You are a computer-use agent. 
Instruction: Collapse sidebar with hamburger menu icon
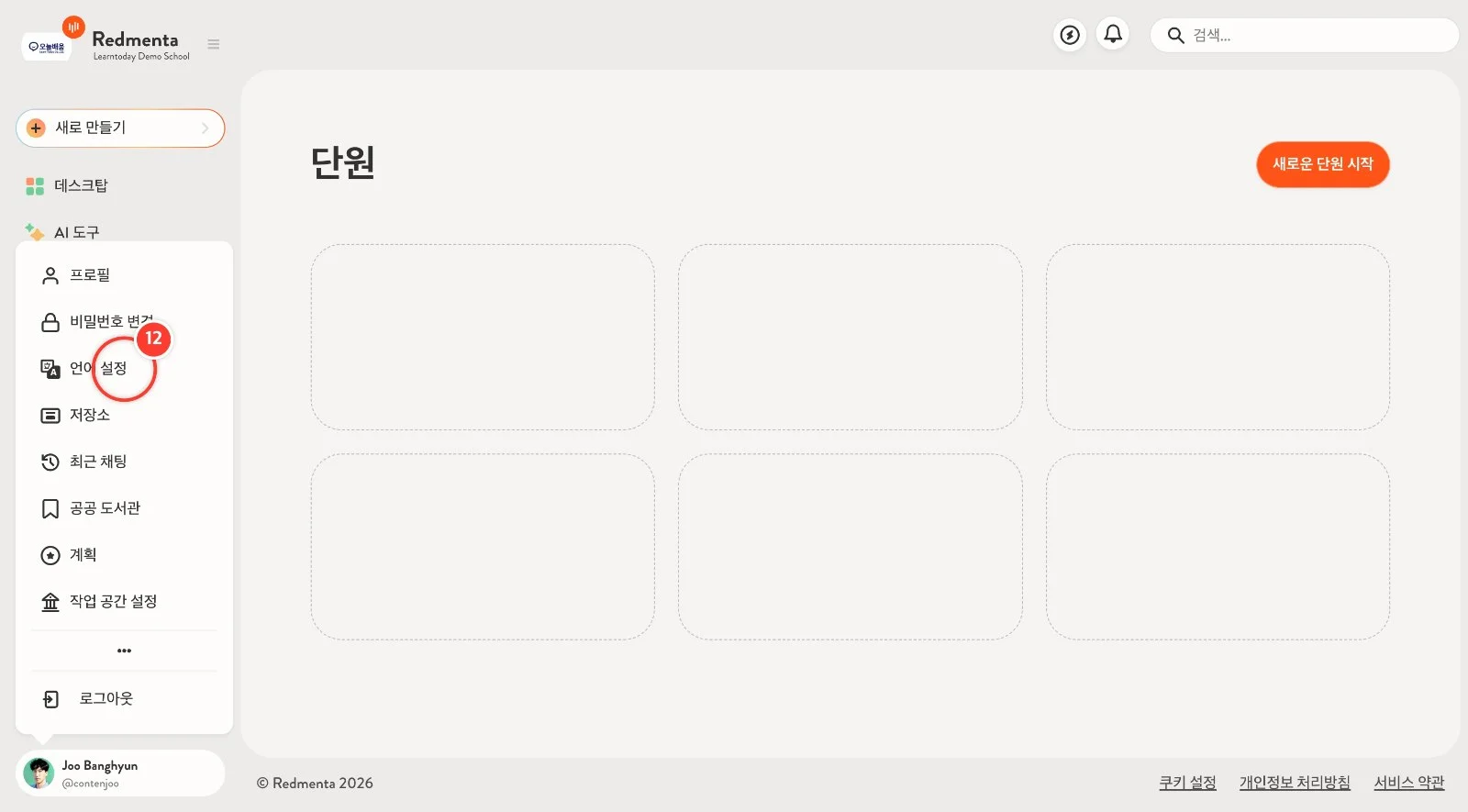(214, 44)
